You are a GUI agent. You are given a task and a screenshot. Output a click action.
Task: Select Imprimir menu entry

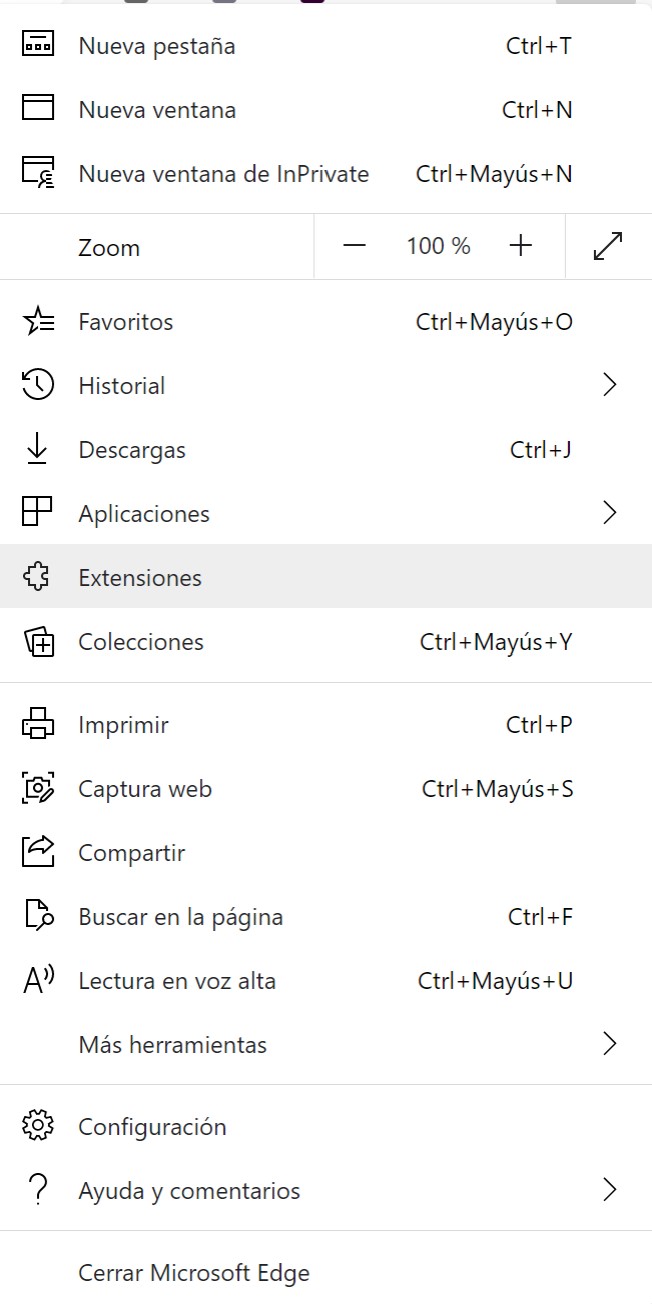click(x=326, y=725)
